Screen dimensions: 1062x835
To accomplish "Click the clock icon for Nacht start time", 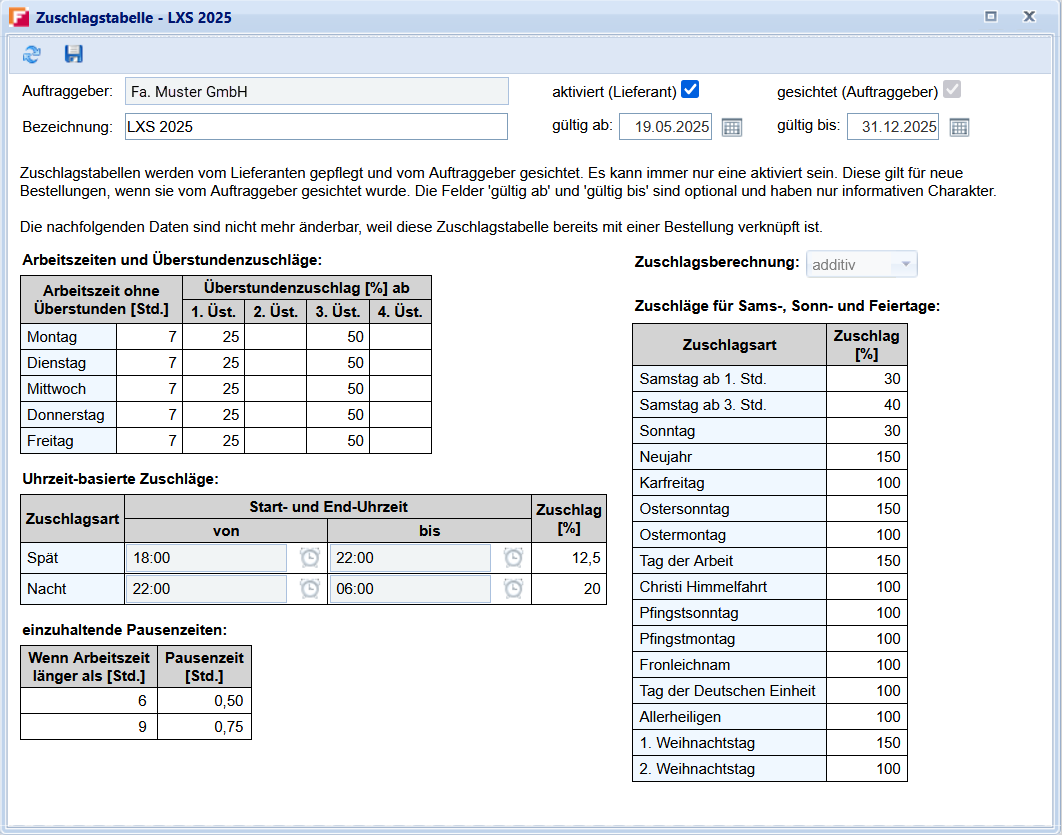I will point(310,589).
